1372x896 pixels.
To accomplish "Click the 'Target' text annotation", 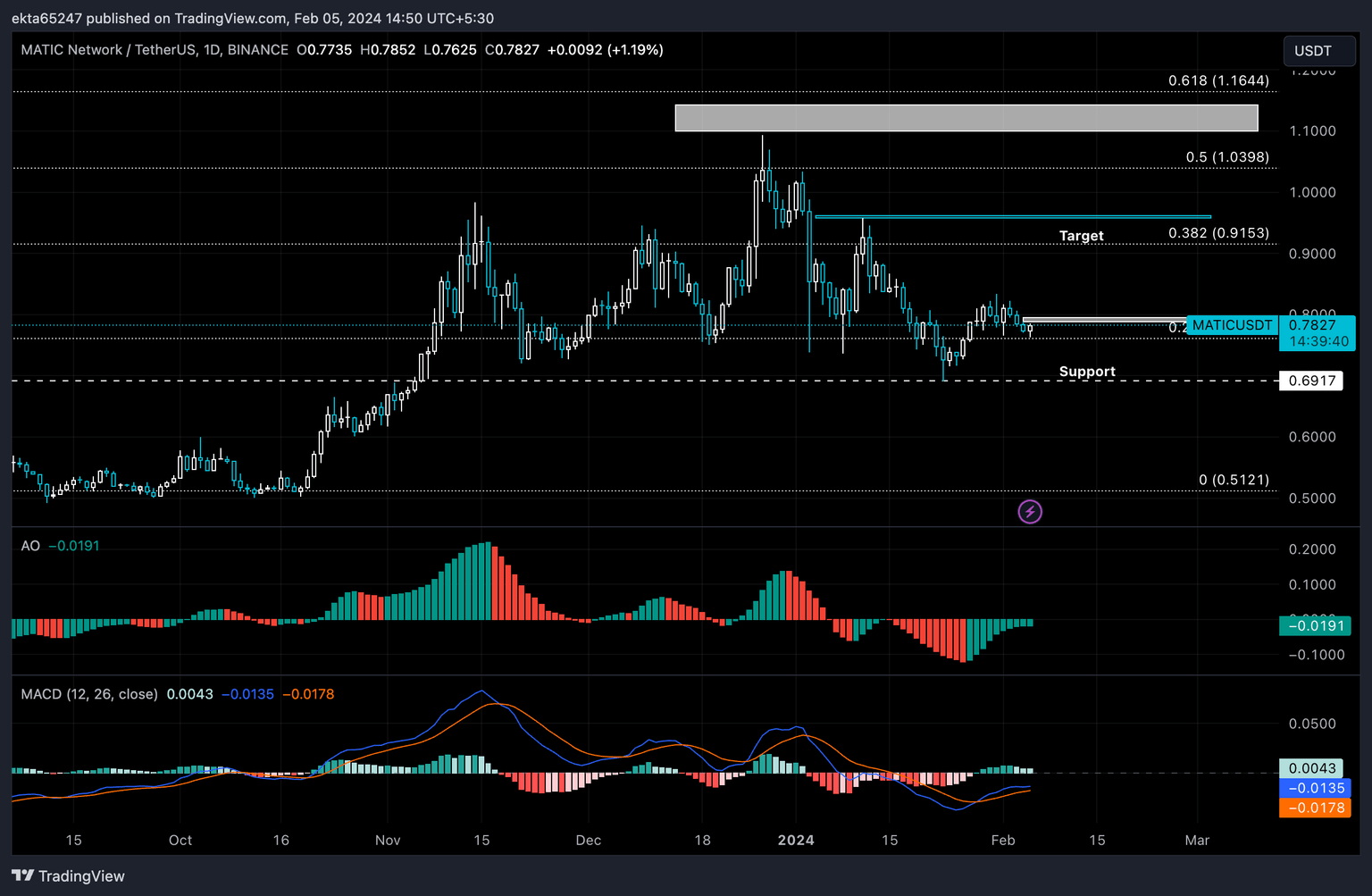I will pos(1081,236).
